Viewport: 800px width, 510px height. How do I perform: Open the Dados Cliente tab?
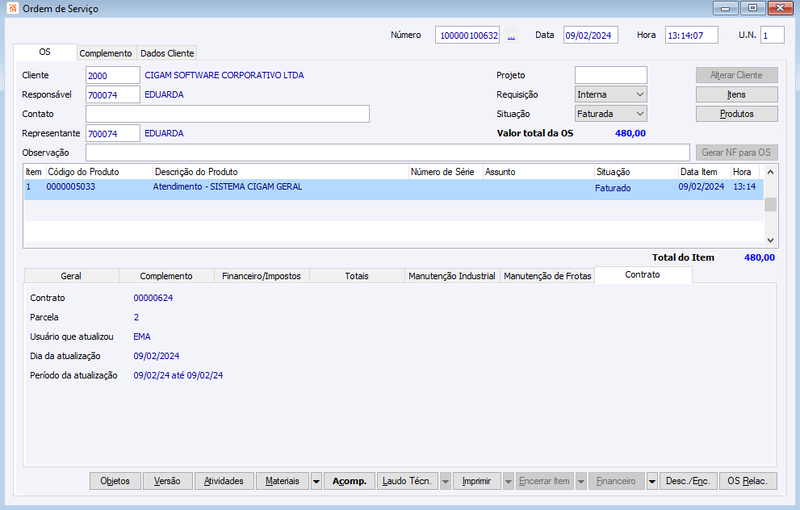coord(167,53)
